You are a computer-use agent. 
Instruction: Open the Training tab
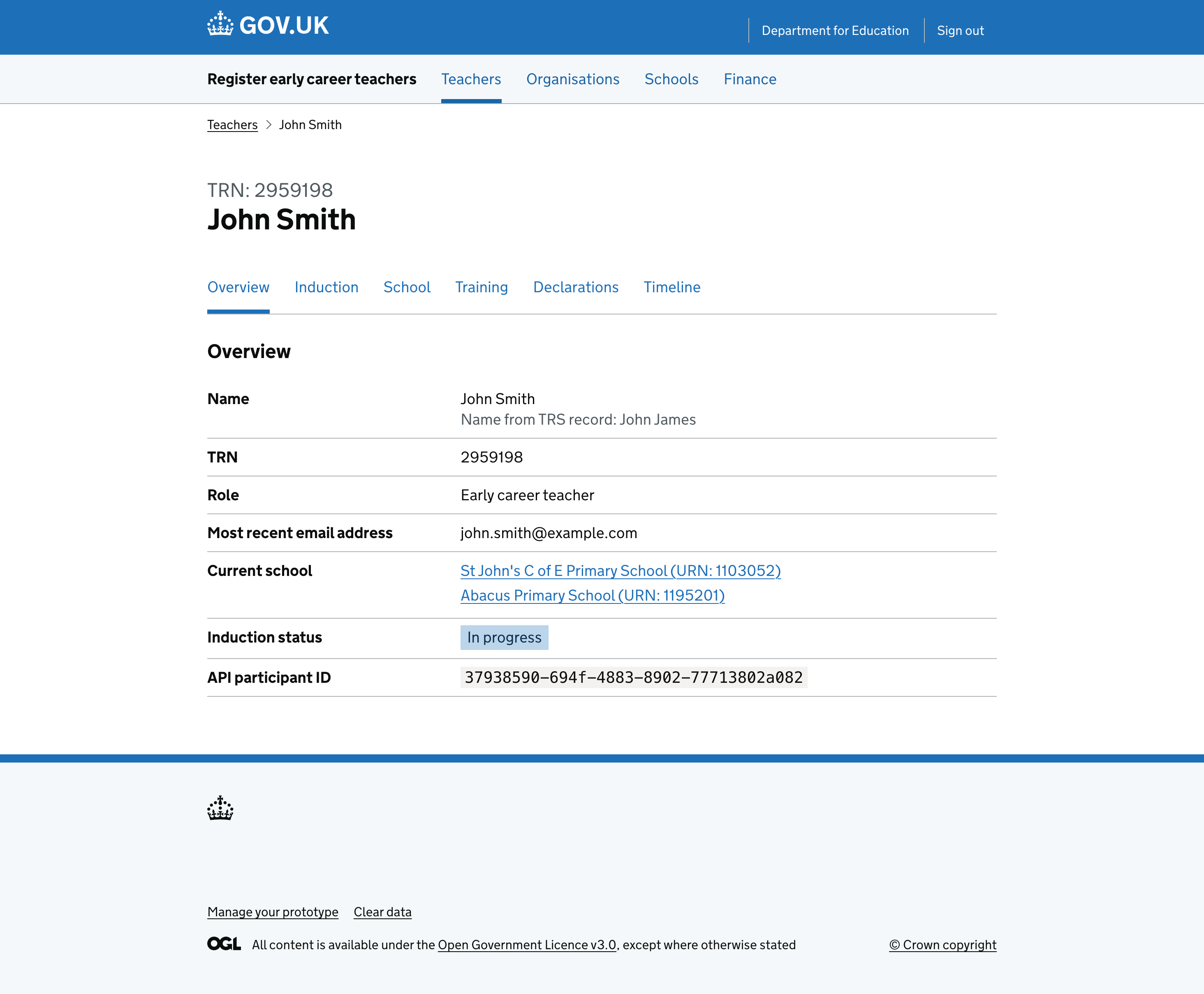(482, 287)
